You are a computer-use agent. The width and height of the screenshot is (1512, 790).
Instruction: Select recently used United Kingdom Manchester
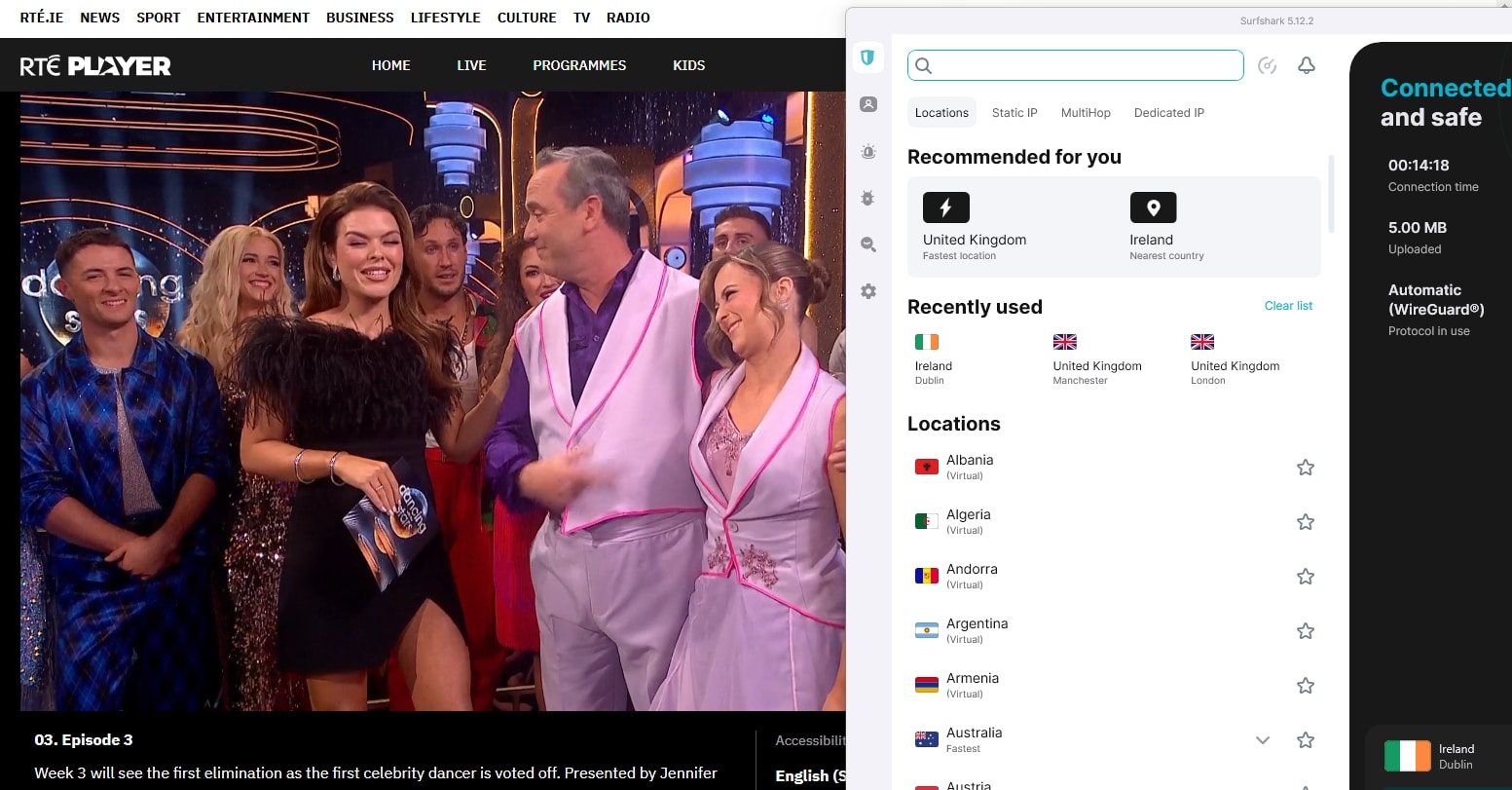click(1097, 359)
